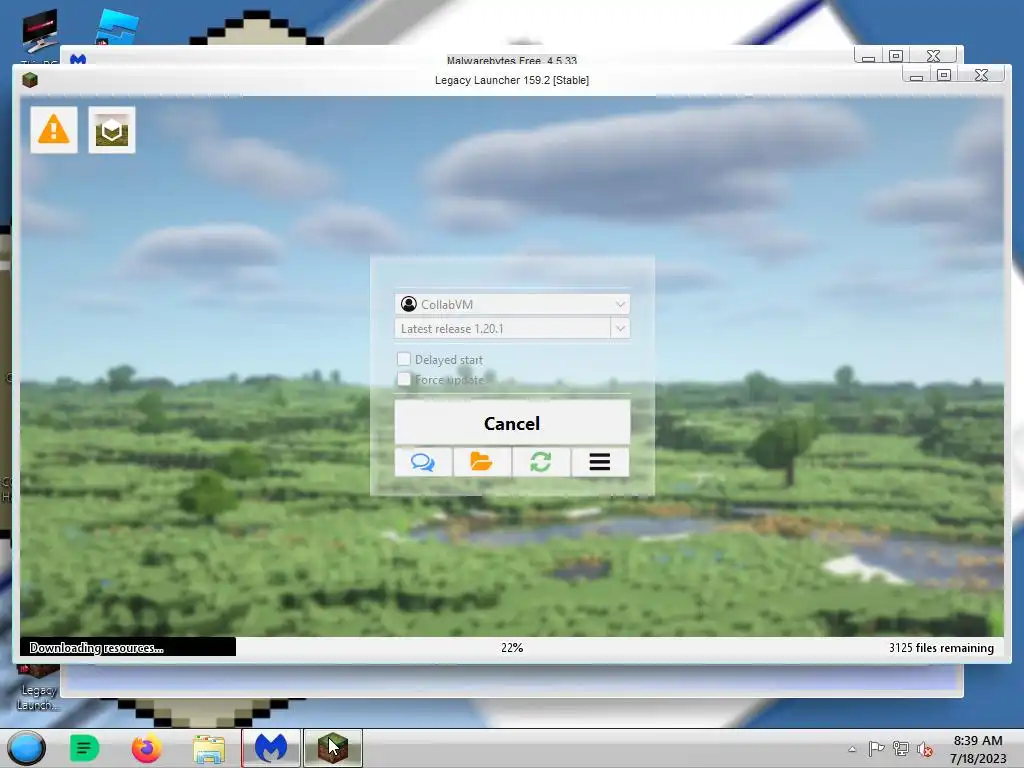The height and width of the screenshot is (768, 1024).
Task: Click the muted volume tray icon
Action: [925, 749]
